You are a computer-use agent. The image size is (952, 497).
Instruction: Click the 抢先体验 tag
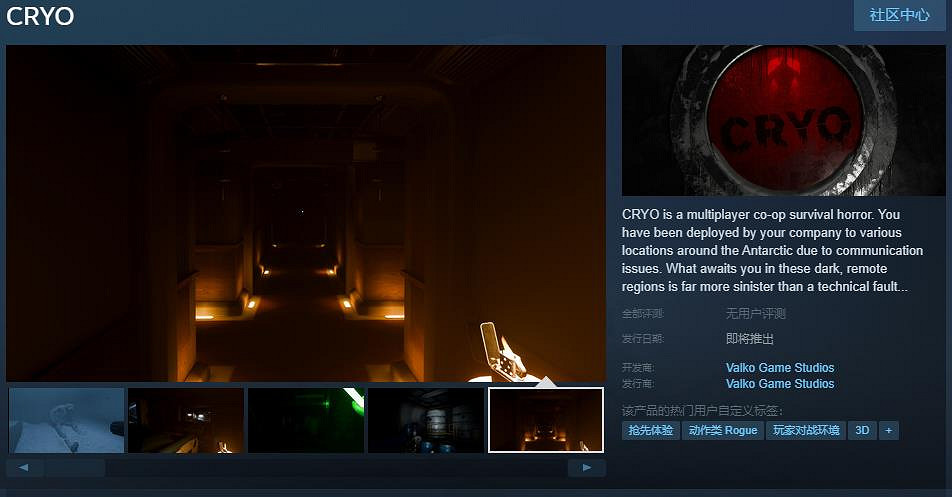pyautogui.click(x=650, y=430)
